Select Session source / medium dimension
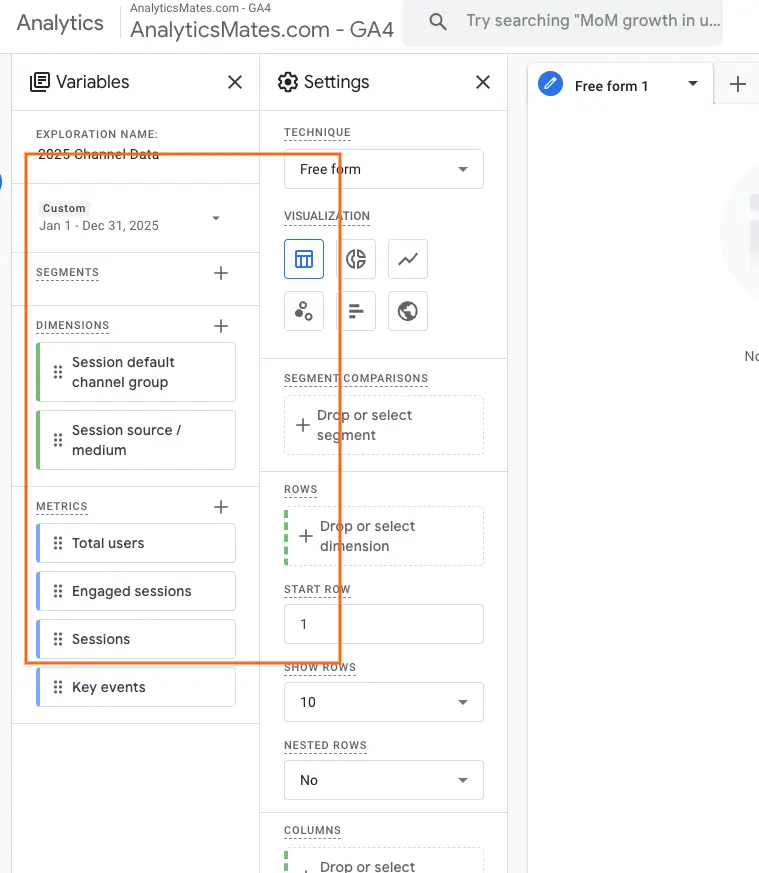Image resolution: width=759 pixels, height=873 pixels. [136, 440]
